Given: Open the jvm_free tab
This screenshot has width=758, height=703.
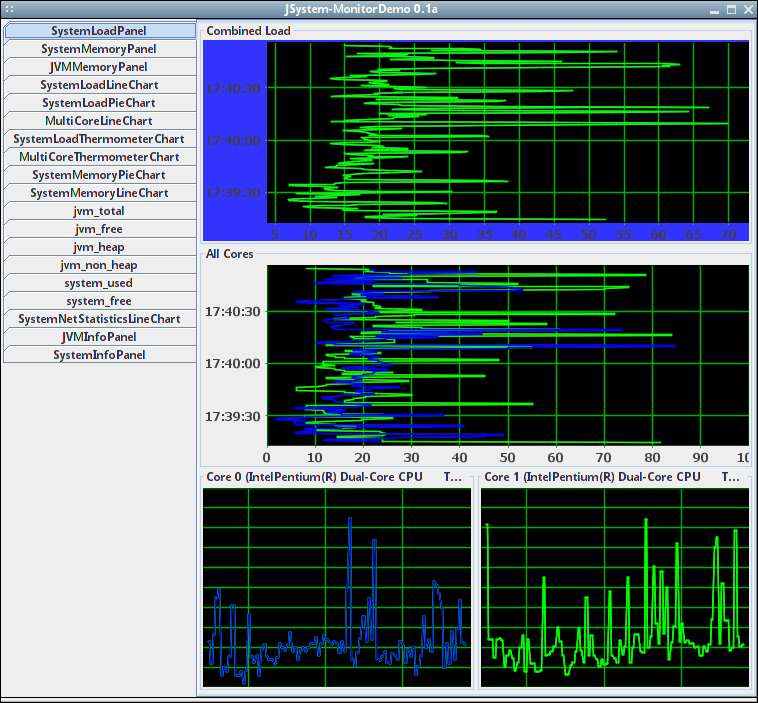Looking at the screenshot, I should point(100,229).
